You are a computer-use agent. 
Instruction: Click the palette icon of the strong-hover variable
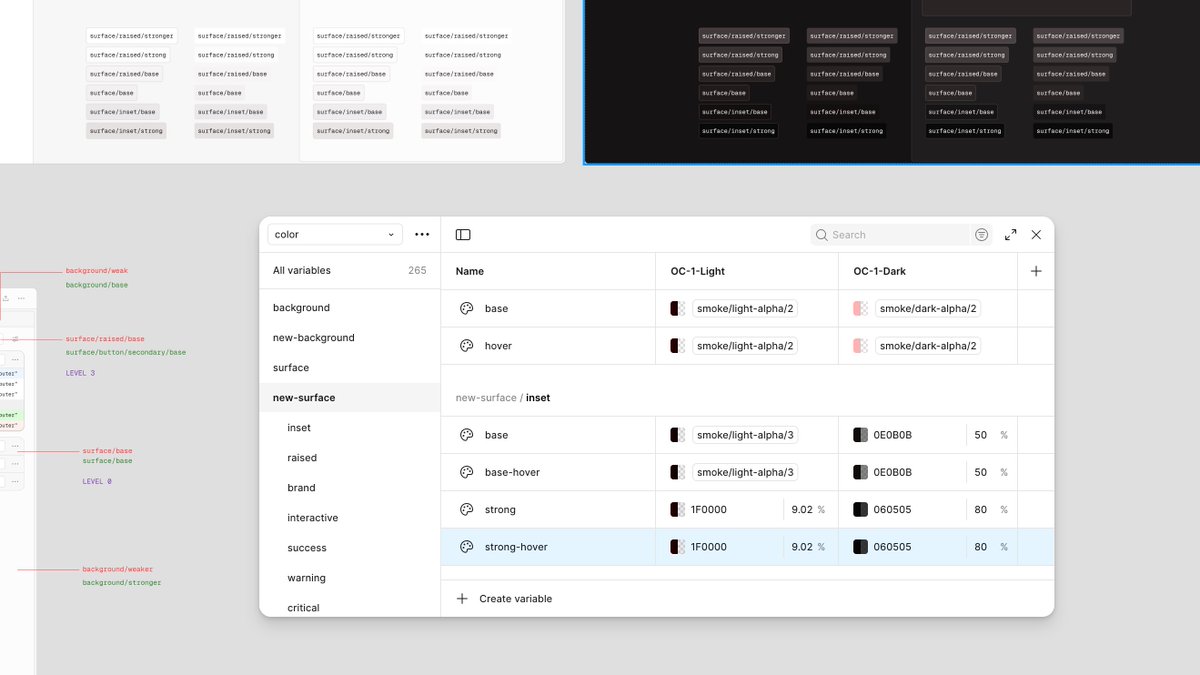point(466,547)
